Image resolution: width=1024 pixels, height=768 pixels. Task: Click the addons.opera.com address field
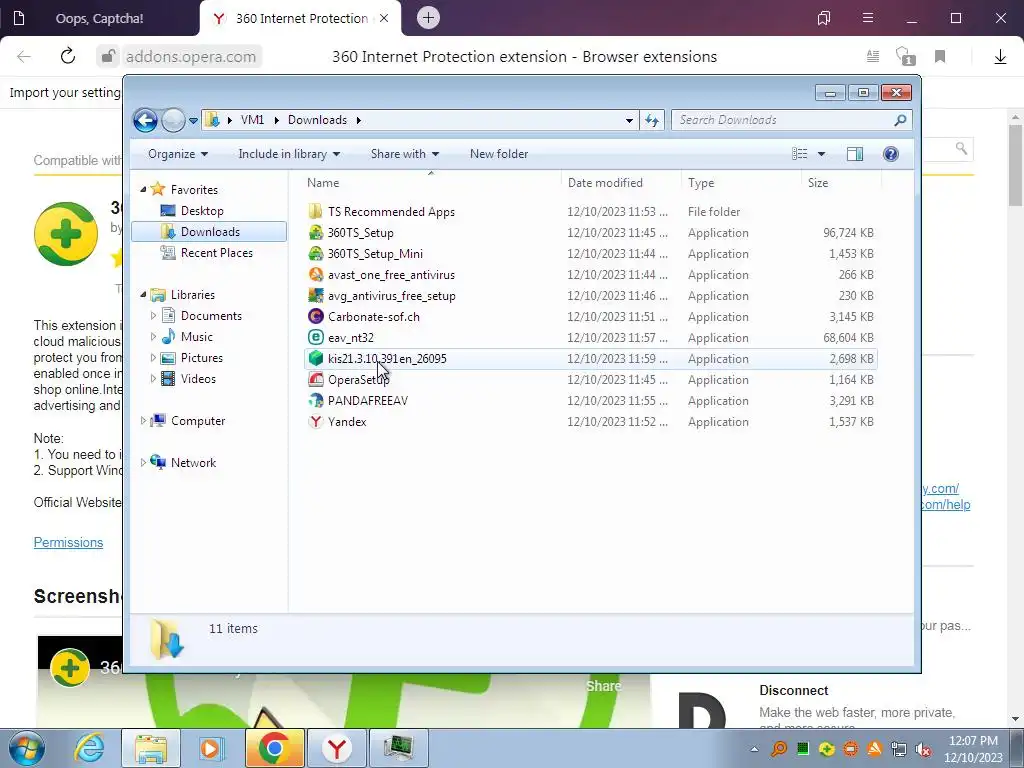pos(191,57)
